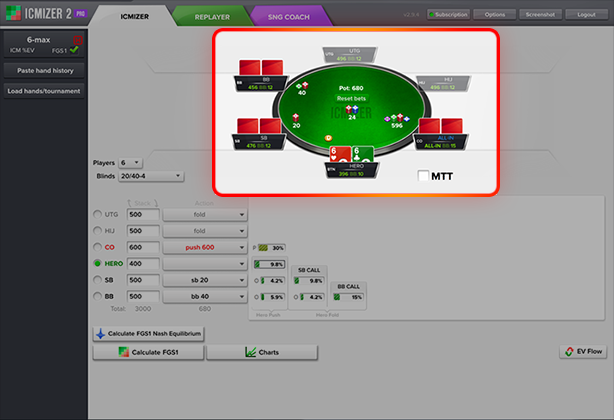Click the UTG stack input field
The width and height of the screenshot is (614, 420).
click(143, 215)
